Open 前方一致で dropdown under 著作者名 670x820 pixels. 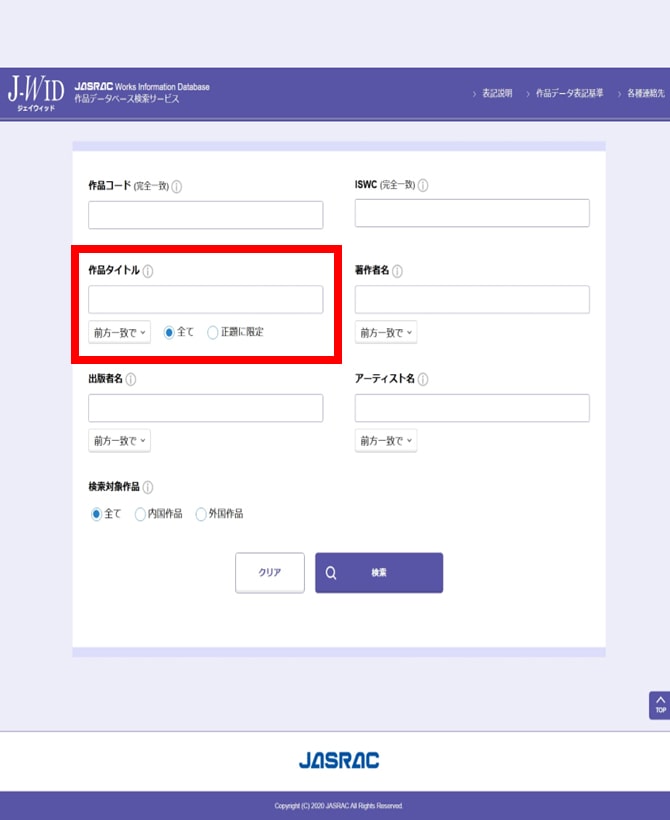point(386,332)
